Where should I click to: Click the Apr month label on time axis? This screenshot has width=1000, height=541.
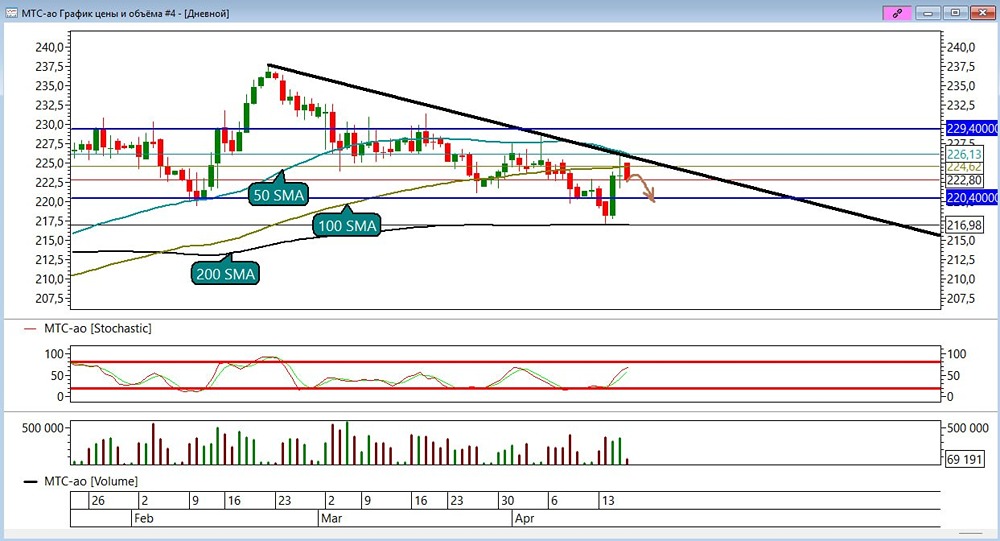tap(524, 518)
